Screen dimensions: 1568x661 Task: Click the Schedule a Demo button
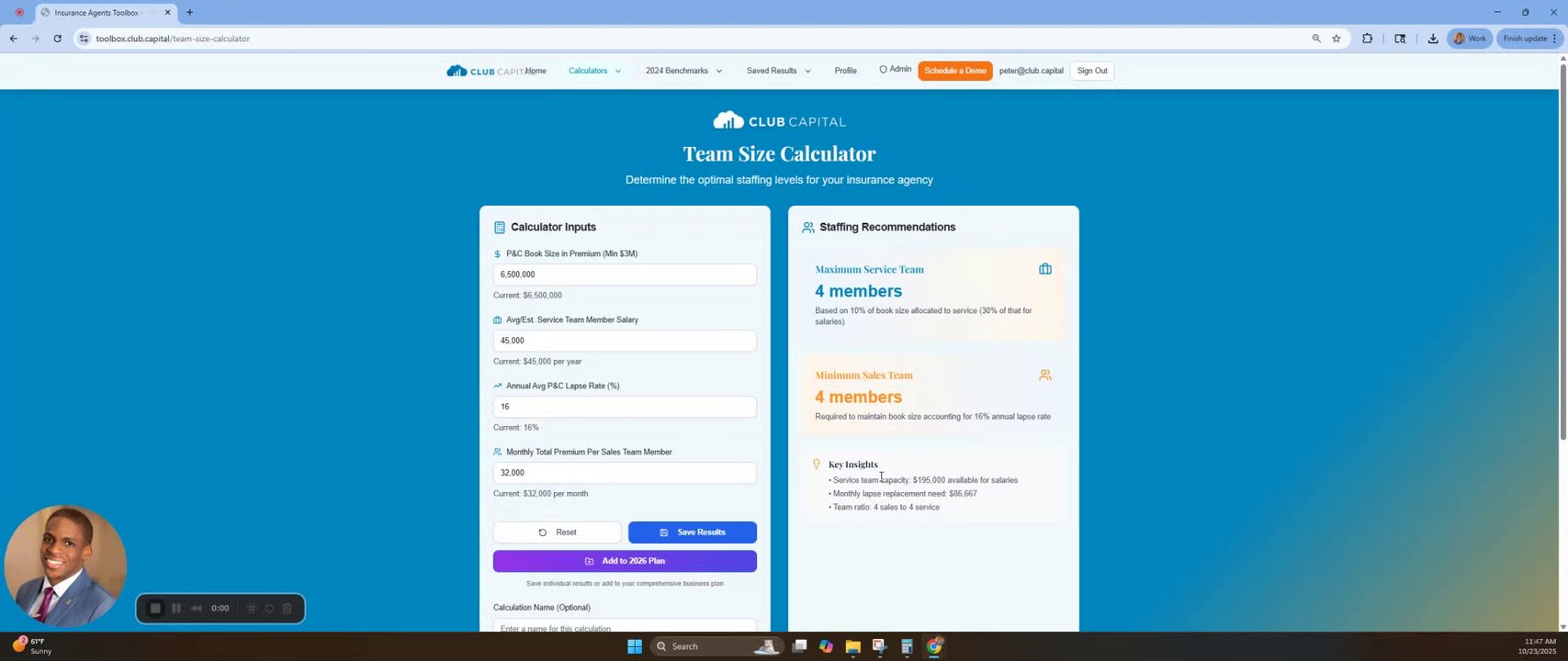click(x=955, y=71)
